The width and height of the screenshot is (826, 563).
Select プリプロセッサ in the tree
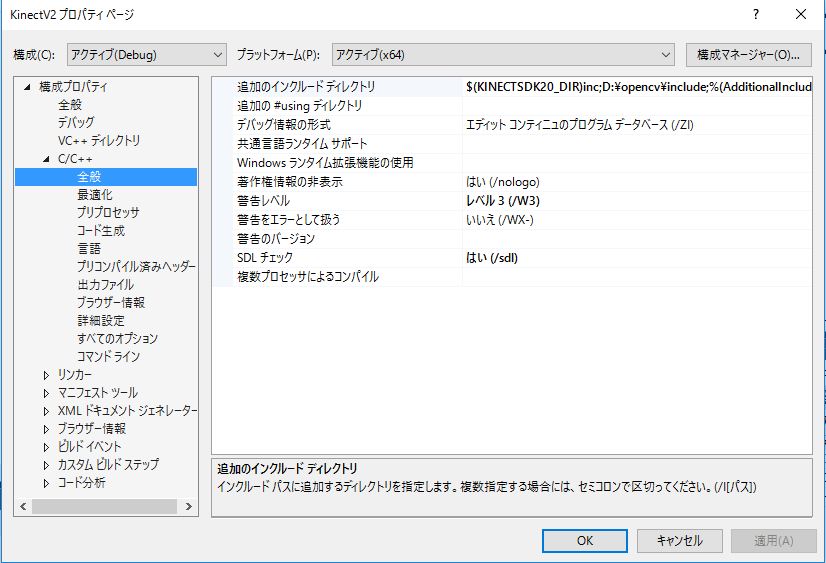click(x=108, y=213)
